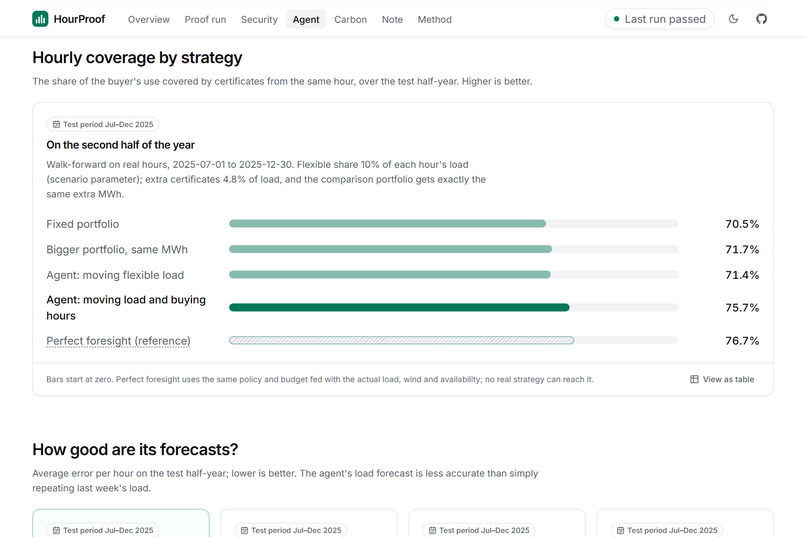The height and width of the screenshot is (537, 806).
Task: Click 'Agent: moving load and buying hours' label
Action: [x=126, y=308]
